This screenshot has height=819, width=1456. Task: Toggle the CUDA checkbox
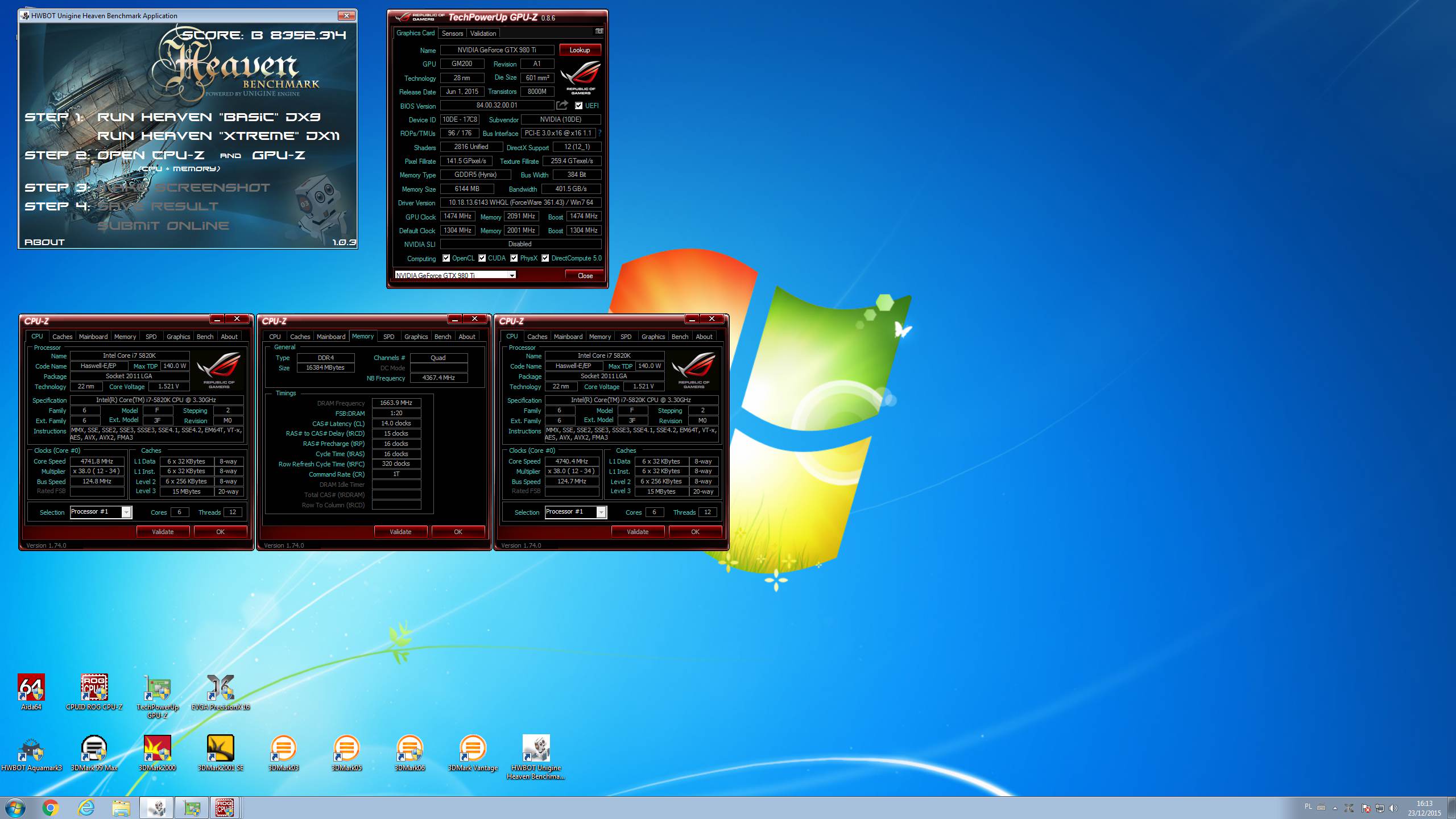tap(482, 258)
